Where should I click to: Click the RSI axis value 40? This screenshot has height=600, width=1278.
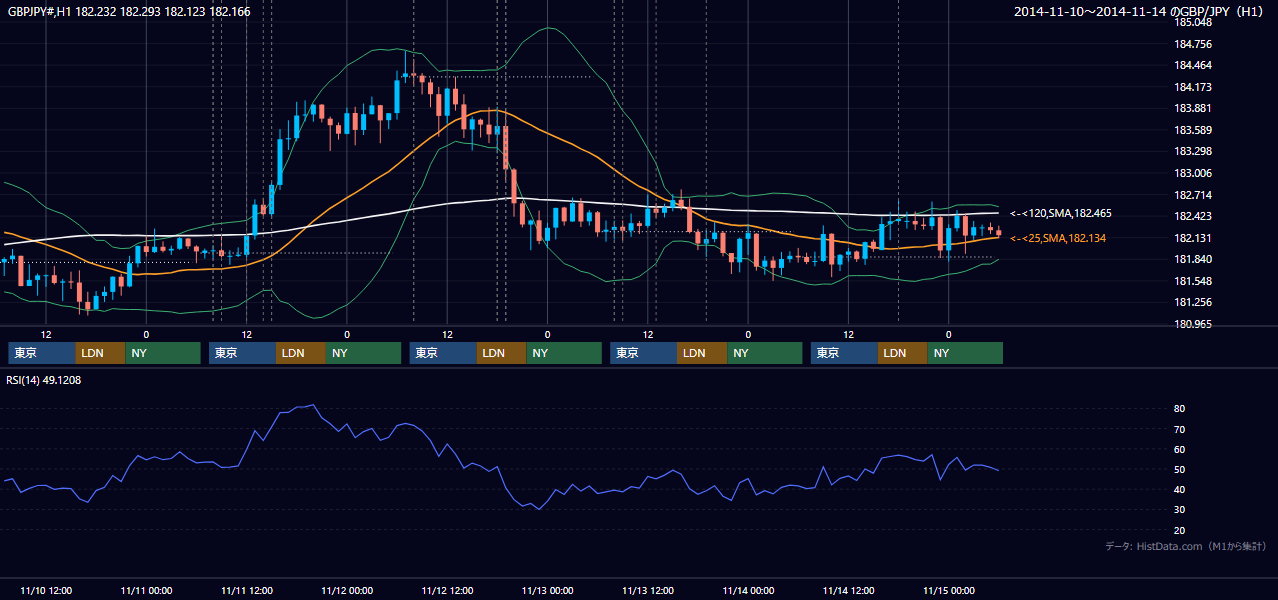pos(1180,489)
